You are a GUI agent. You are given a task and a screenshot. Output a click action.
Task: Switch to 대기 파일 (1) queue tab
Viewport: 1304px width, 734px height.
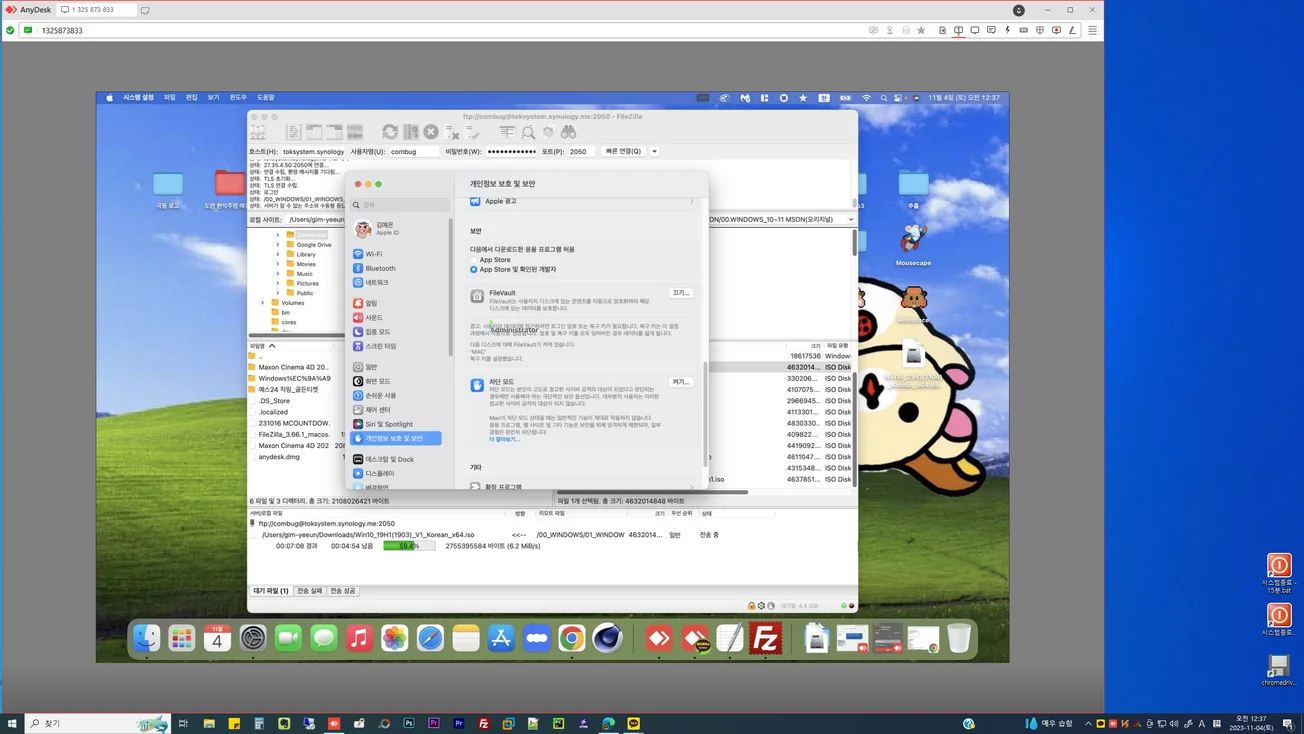(270, 591)
